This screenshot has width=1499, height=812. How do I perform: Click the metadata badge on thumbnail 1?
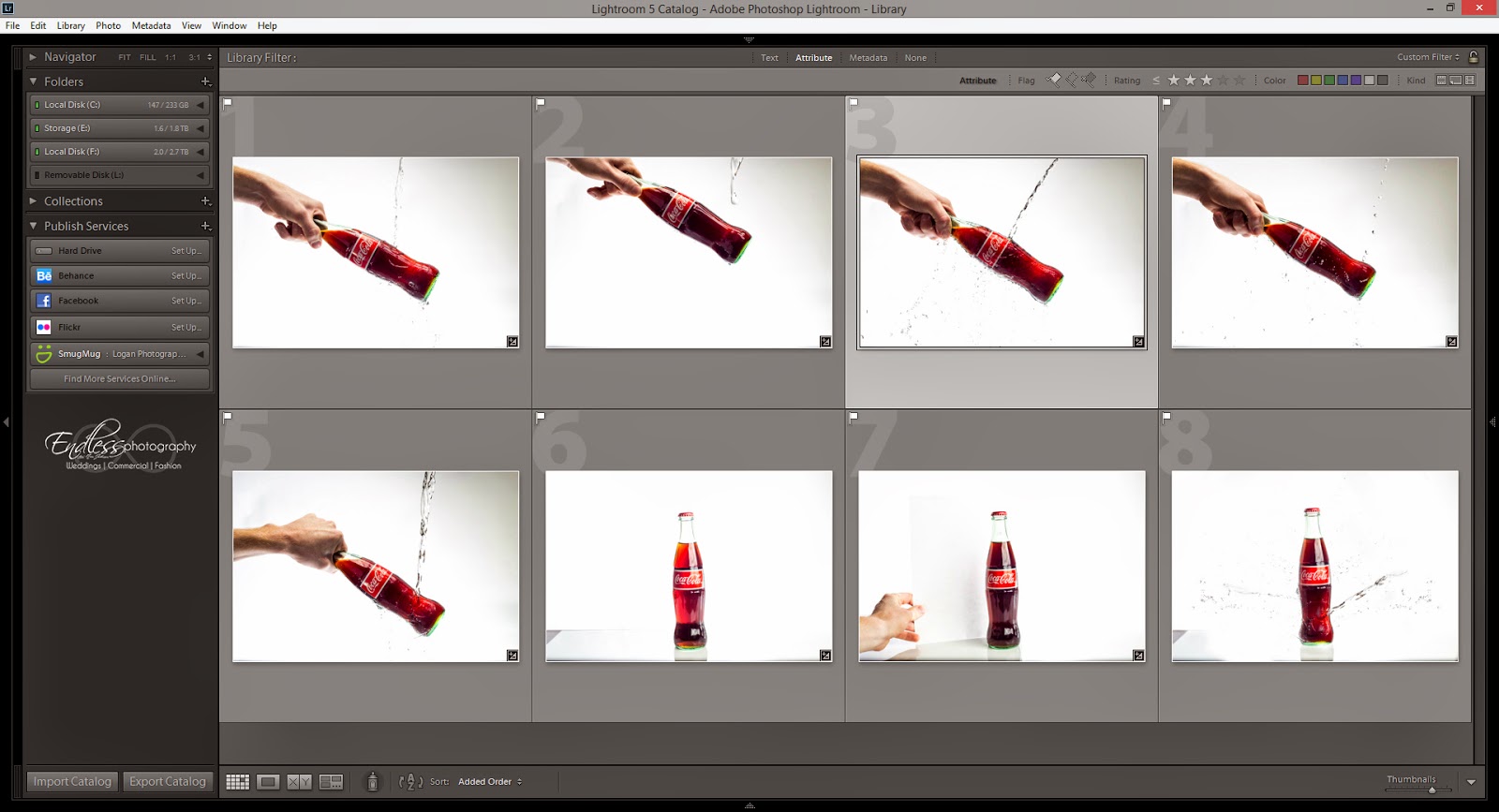512,342
